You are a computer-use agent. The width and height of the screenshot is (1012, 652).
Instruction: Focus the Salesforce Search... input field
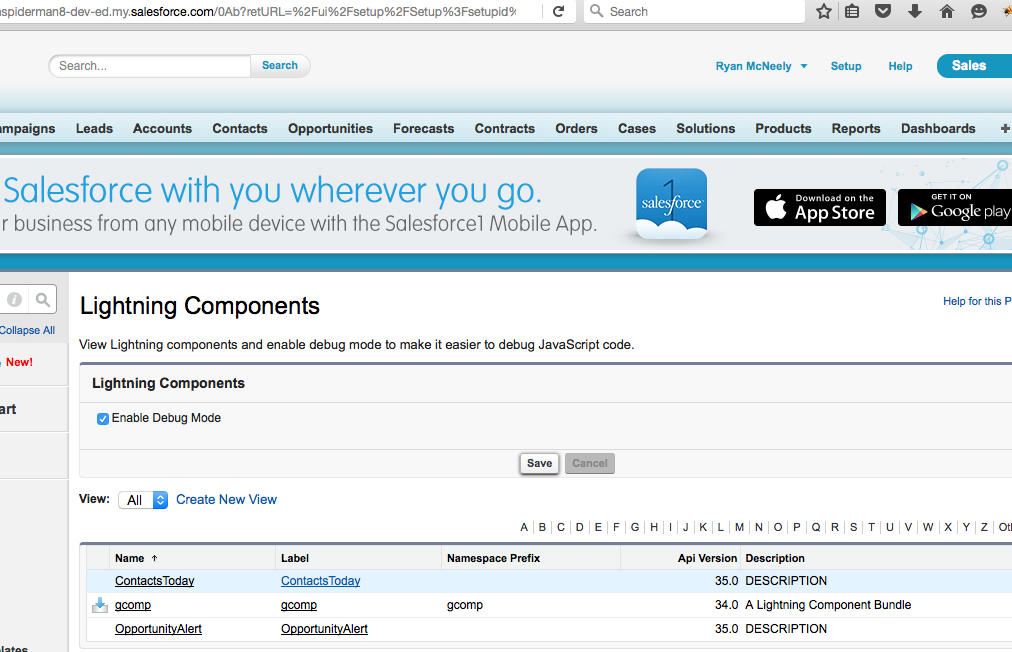[x=150, y=66]
